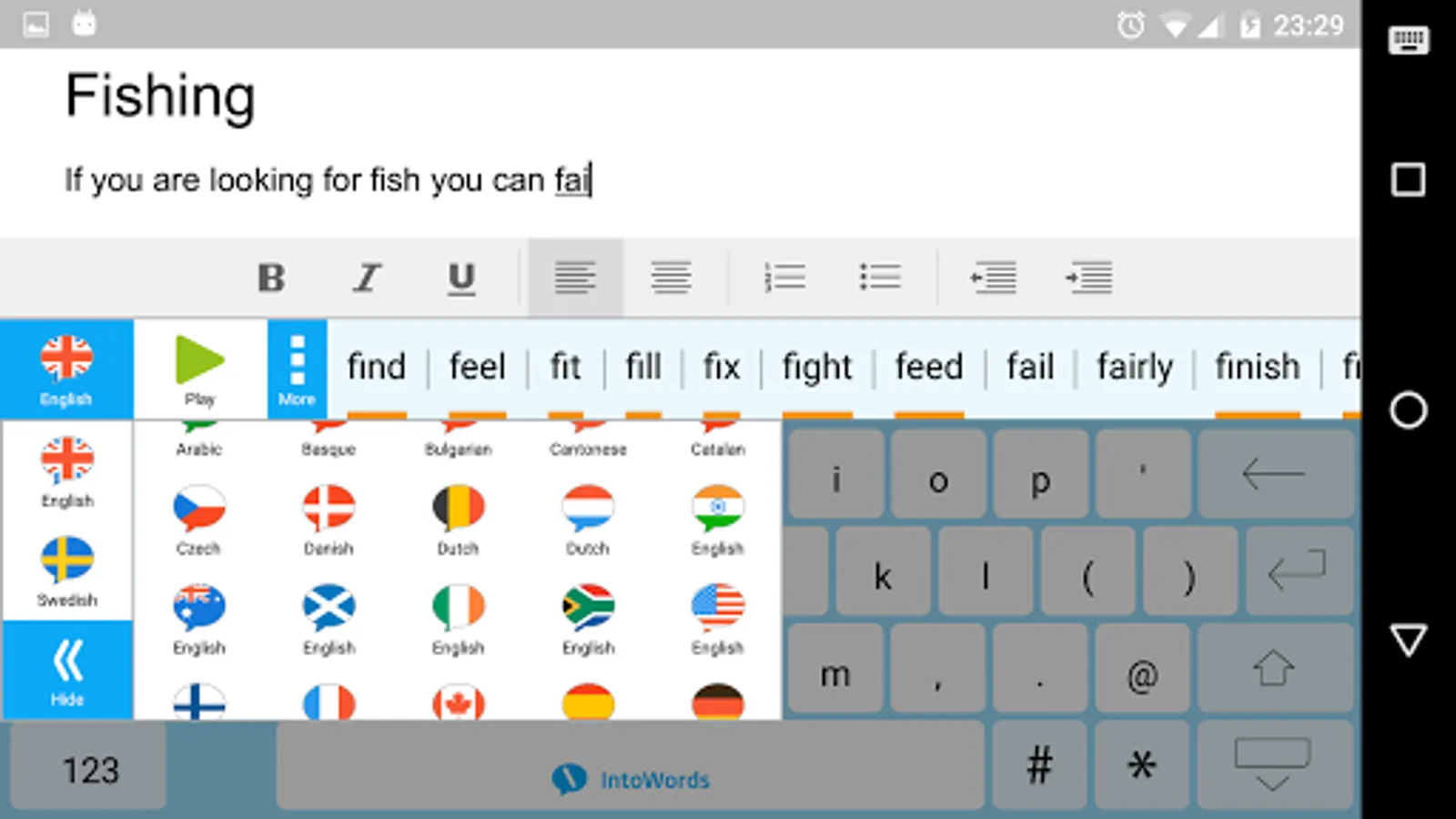This screenshot has height=819, width=1456.
Task: Hide the language panel
Action: coord(67,672)
